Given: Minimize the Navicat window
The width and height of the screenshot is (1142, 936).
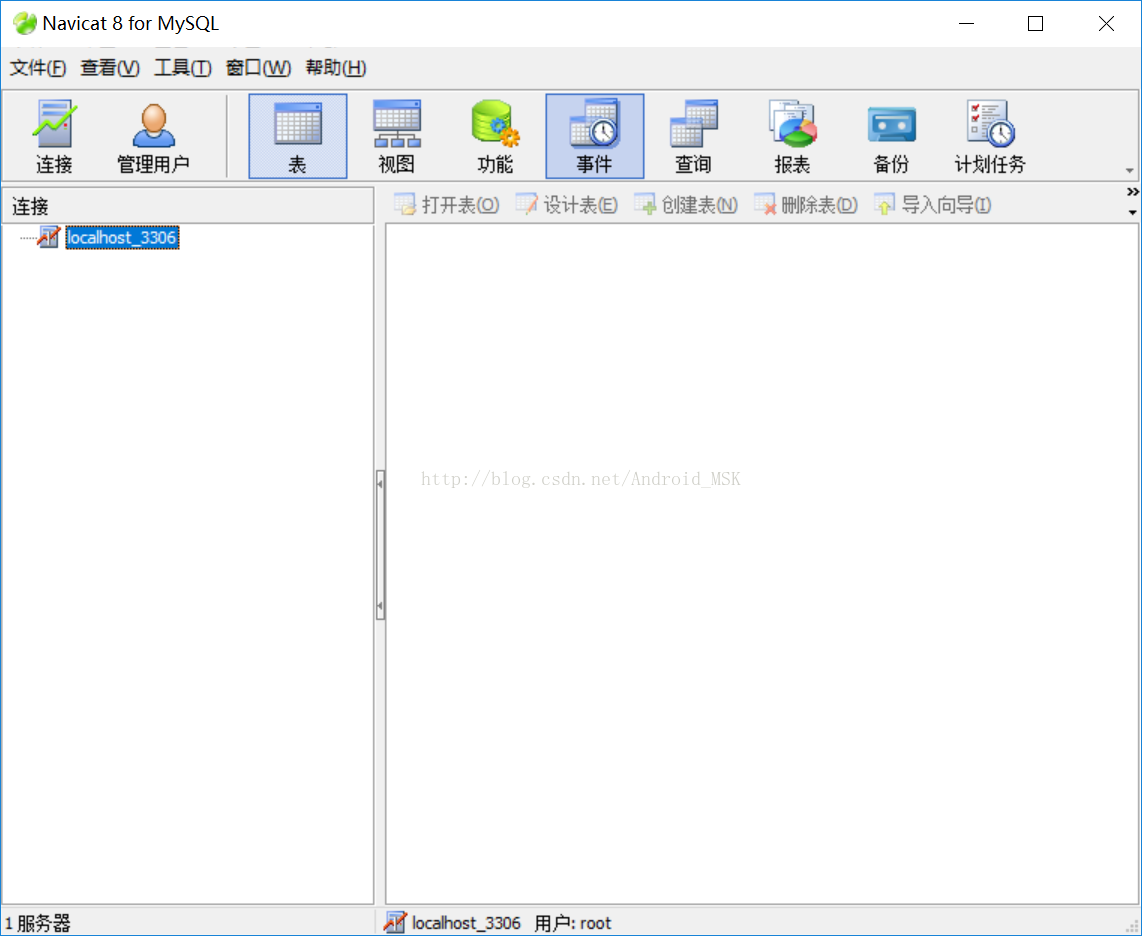Looking at the screenshot, I should 966,23.
